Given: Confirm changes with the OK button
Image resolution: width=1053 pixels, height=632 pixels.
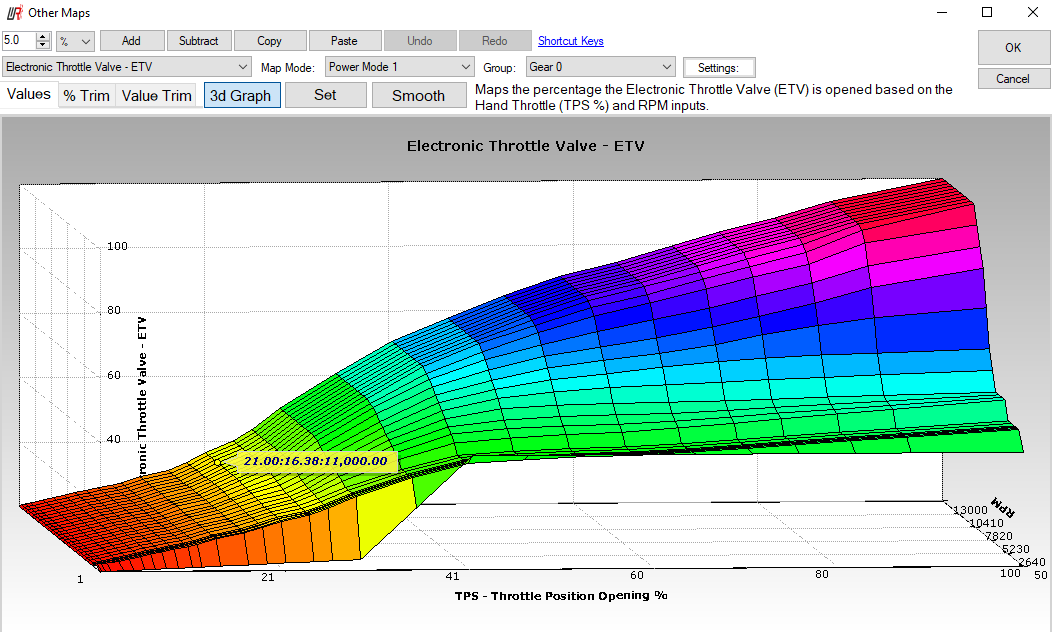Looking at the screenshot, I should click(1012, 47).
